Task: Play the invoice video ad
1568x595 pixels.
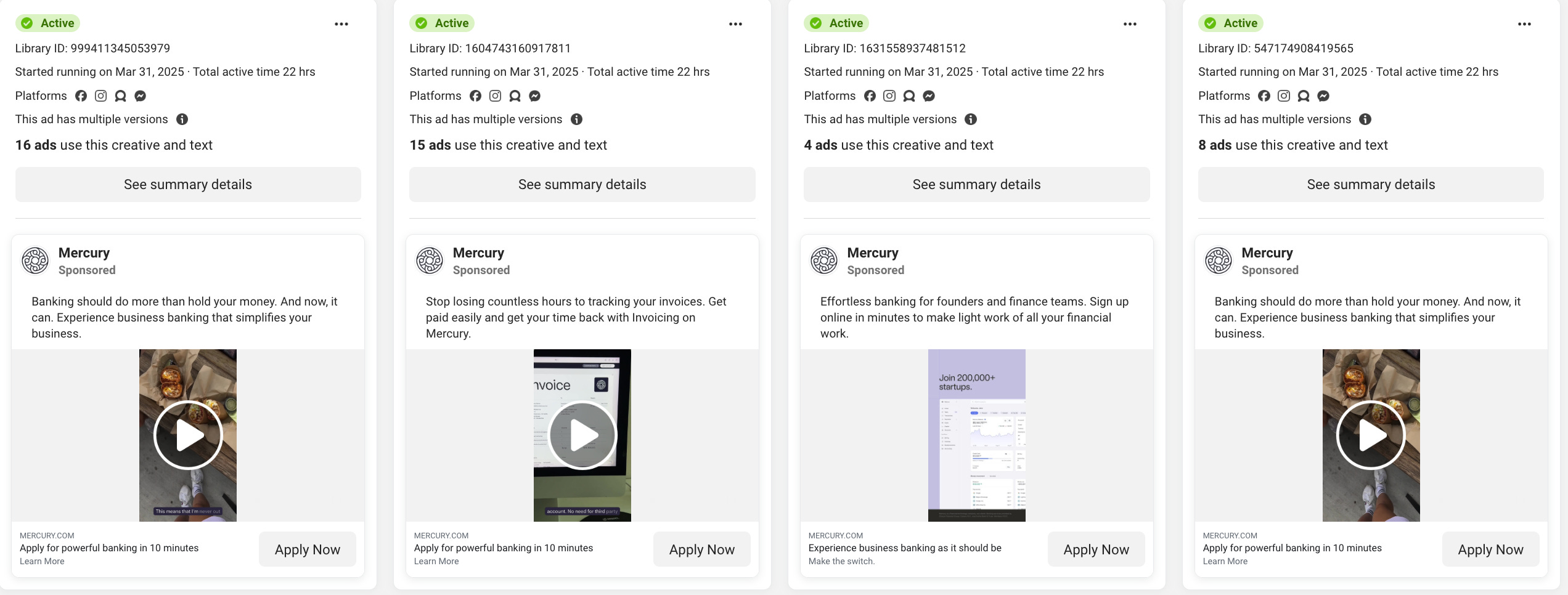Action: pyautogui.click(x=582, y=435)
